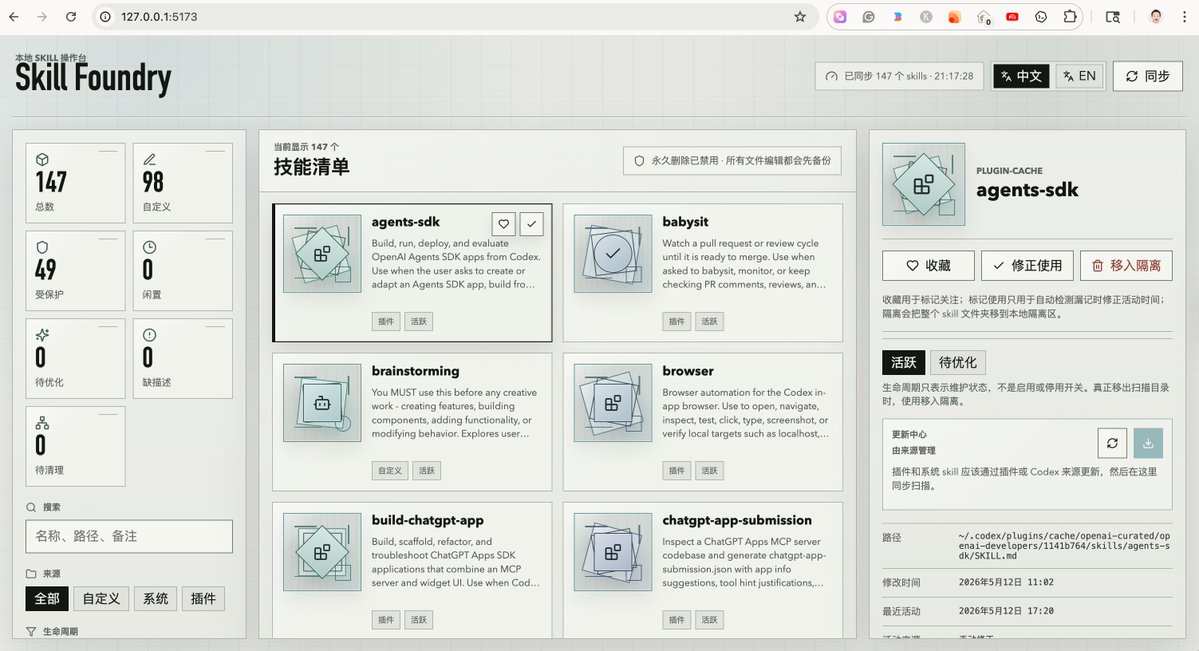Image resolution: width=1199 pixels, height=651 pixels.
Task: Click the 修正使用 button
Action: click(1027, 265)
